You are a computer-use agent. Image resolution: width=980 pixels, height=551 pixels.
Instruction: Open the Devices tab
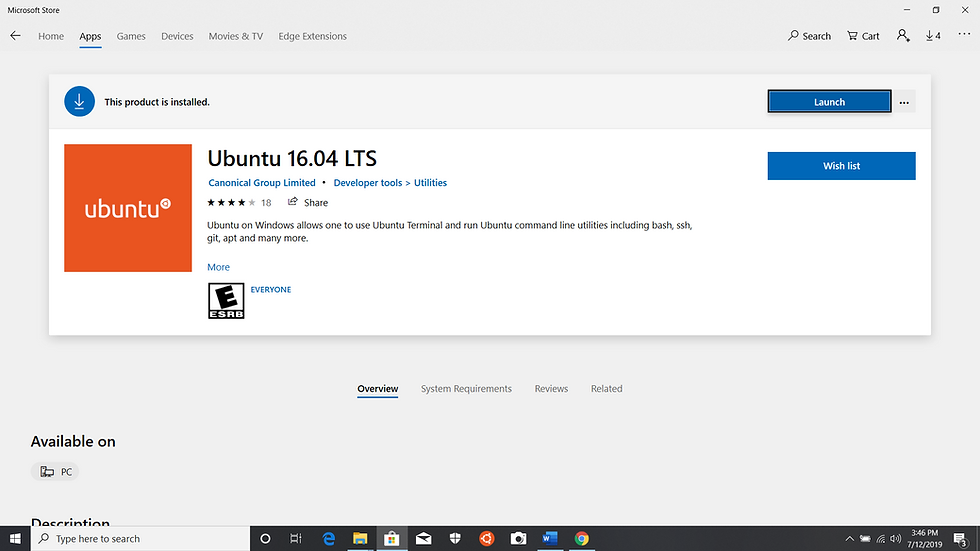coord(177,36)
